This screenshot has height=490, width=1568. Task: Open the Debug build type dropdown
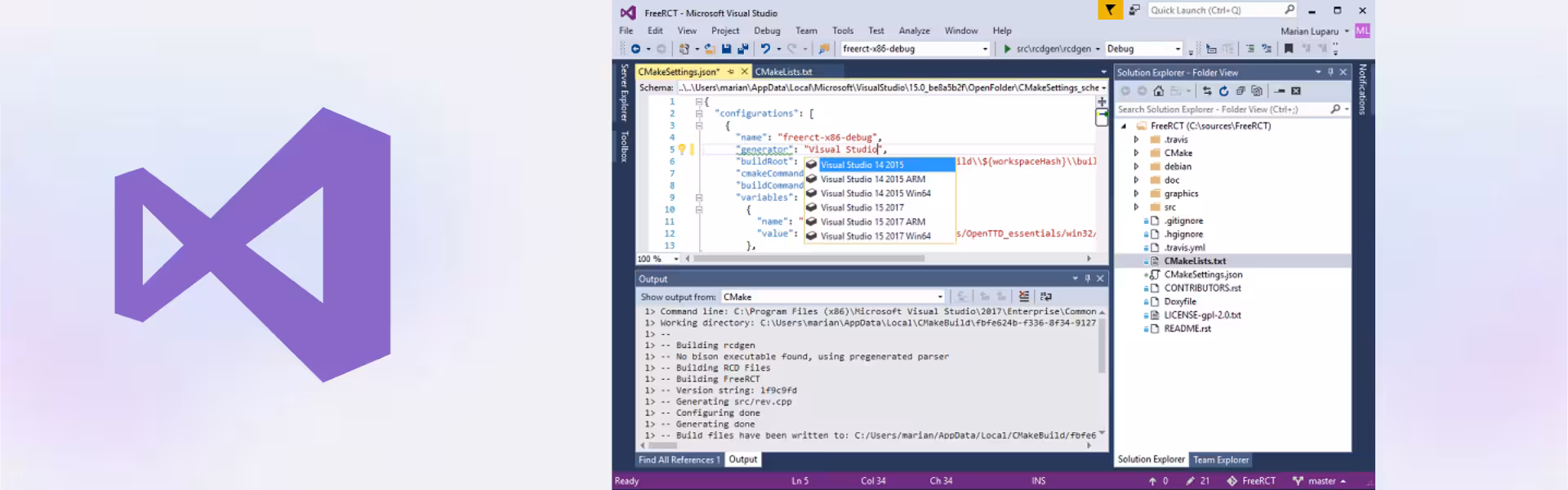(1178, 49)
